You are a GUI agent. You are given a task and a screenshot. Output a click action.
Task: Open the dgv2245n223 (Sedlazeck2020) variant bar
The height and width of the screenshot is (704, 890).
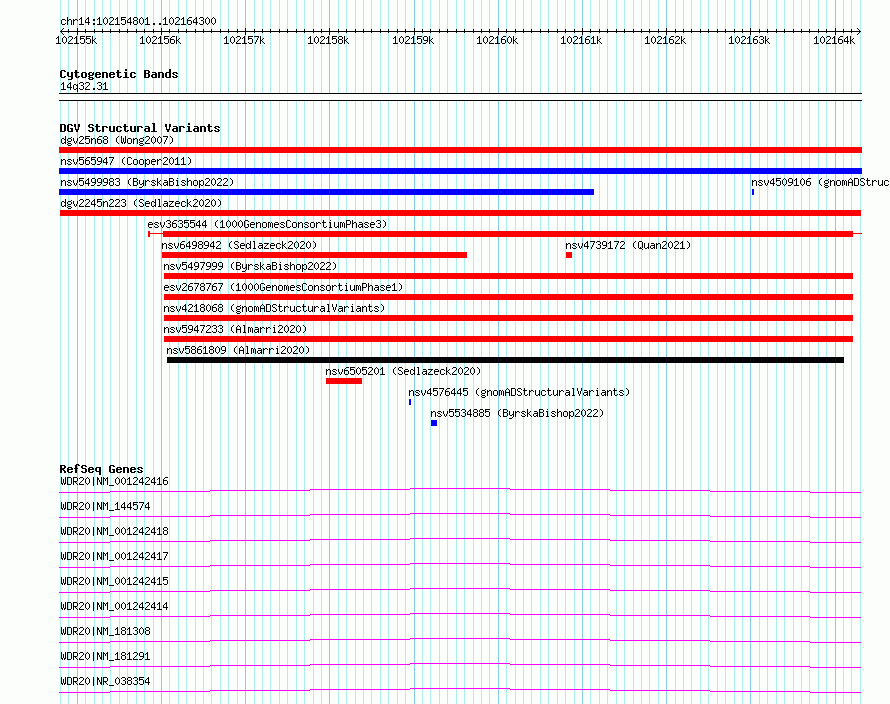[x=460, y=213]
